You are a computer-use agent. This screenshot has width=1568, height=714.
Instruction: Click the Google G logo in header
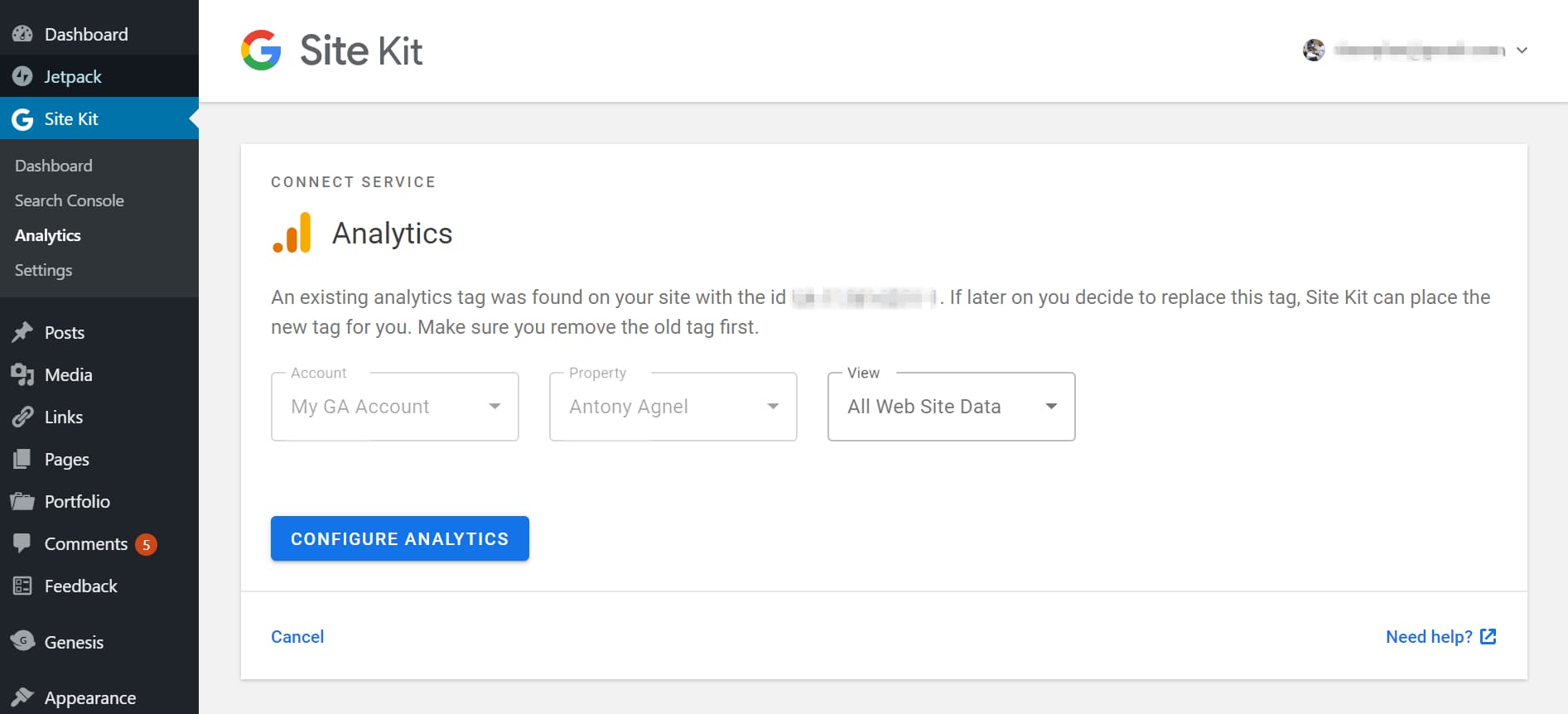(x=261, y=51)
